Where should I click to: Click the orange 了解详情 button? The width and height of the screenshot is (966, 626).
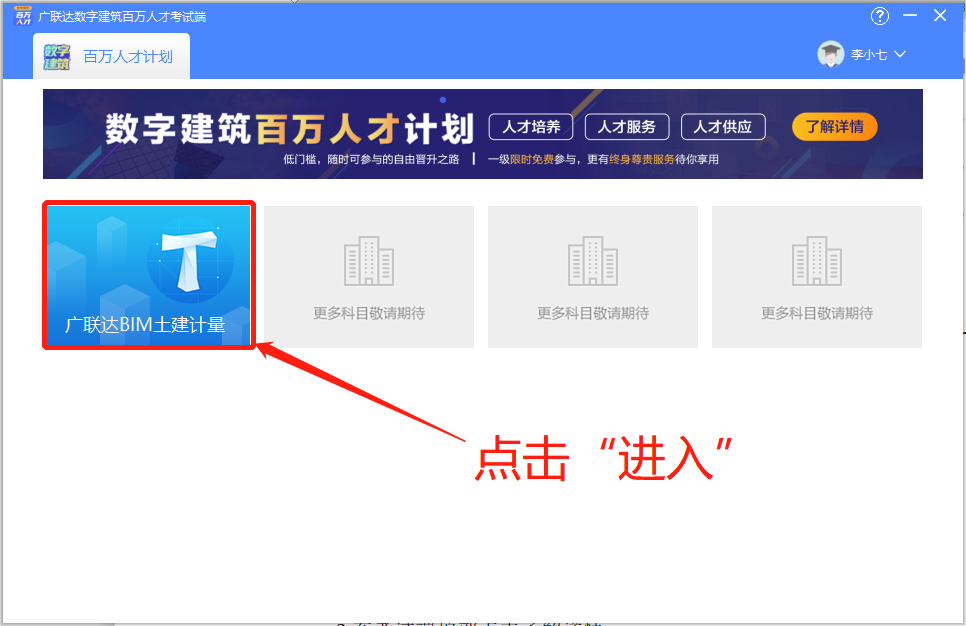pos(834,127)
